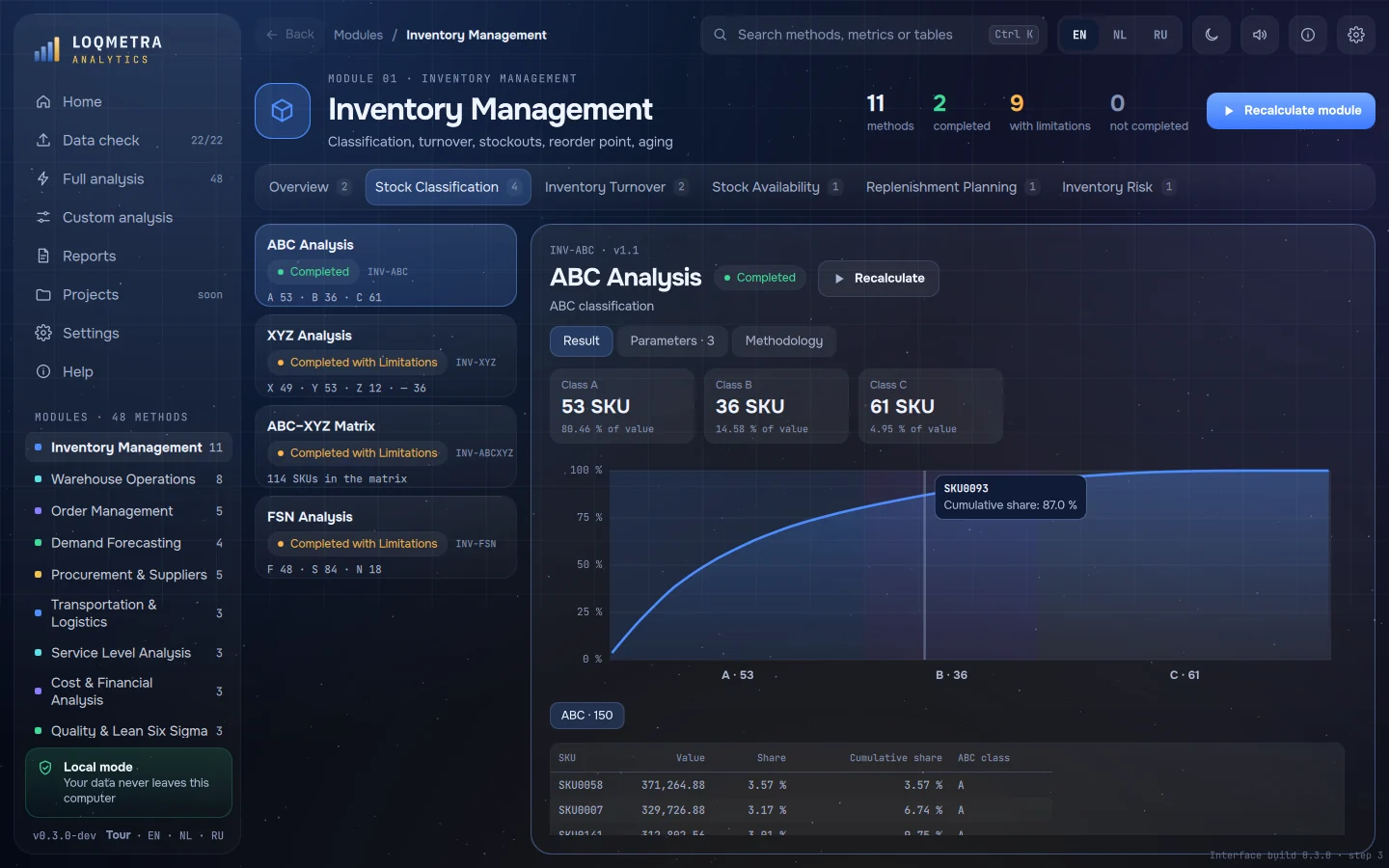Toggle dark mode with moon icon
1389x868 pixels.
(x=1212, y=35)
